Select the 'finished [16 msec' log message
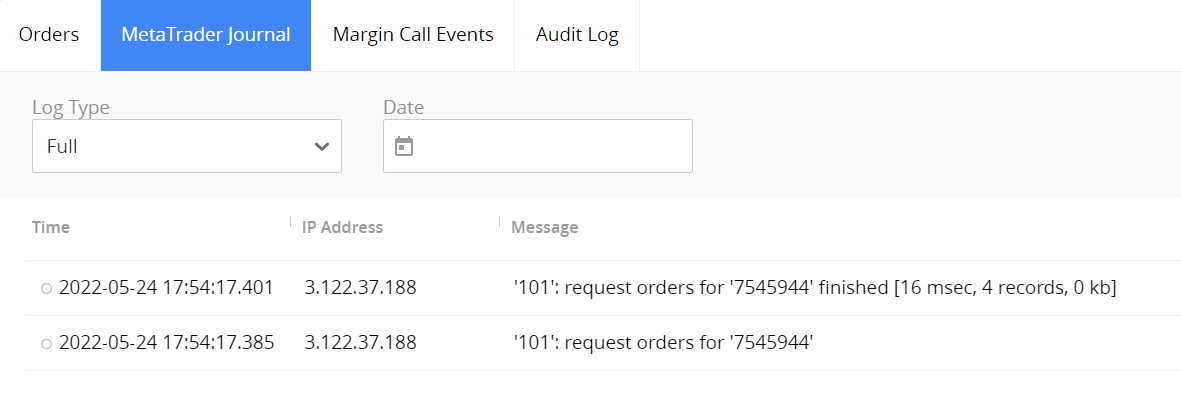The width and height of the screenshot is (1181, 413). pyautogui.click(x=813, y=288)
